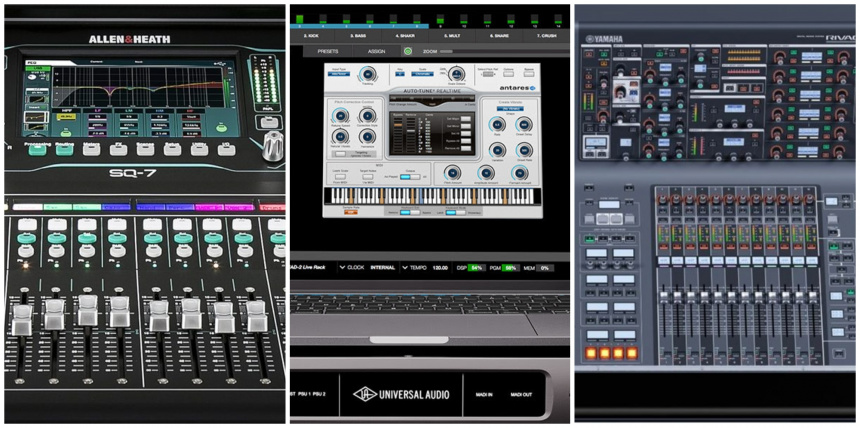
Task: Click the Antares logo in Auto-Tune
Action: point(517,88)
